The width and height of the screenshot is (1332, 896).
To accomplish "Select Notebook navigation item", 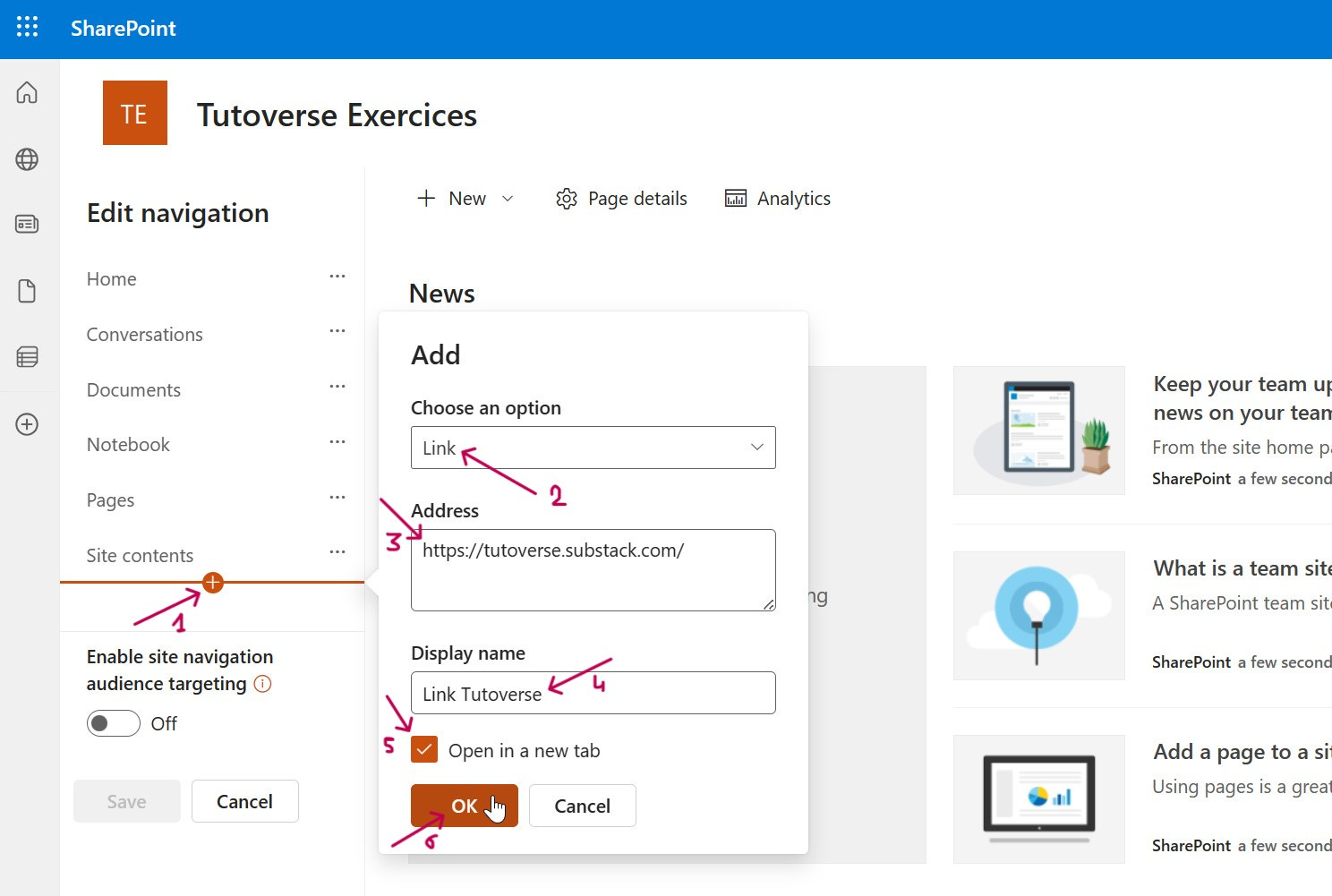I will tap(128, 445).
